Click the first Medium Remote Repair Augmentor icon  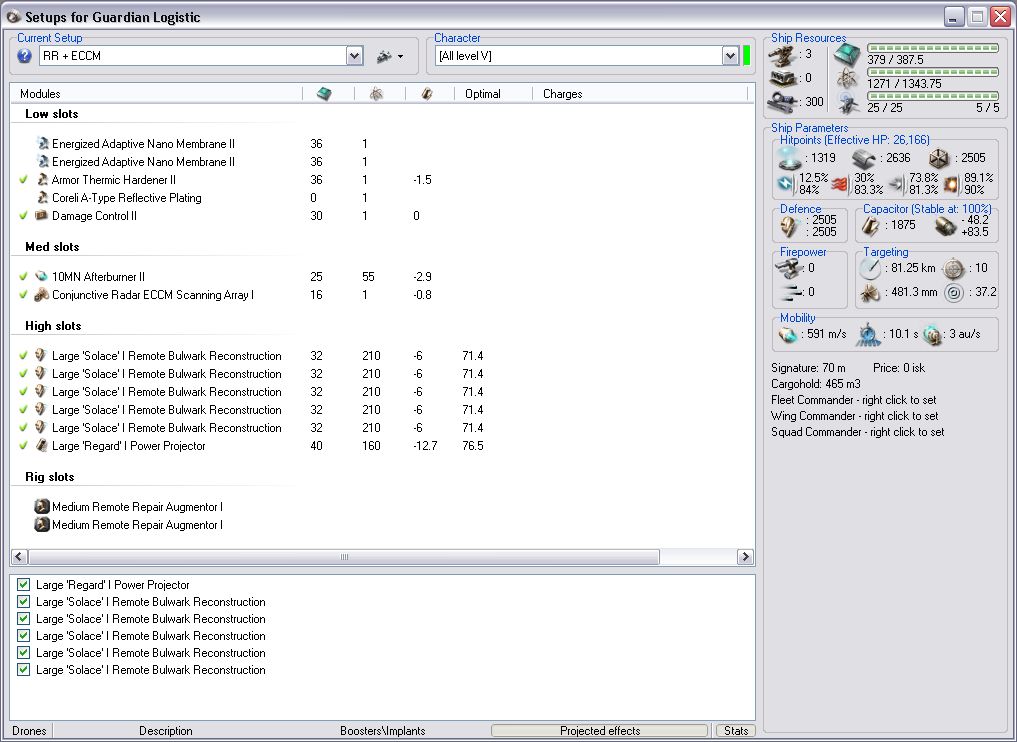pyautogui.click(x=42, y=507)
